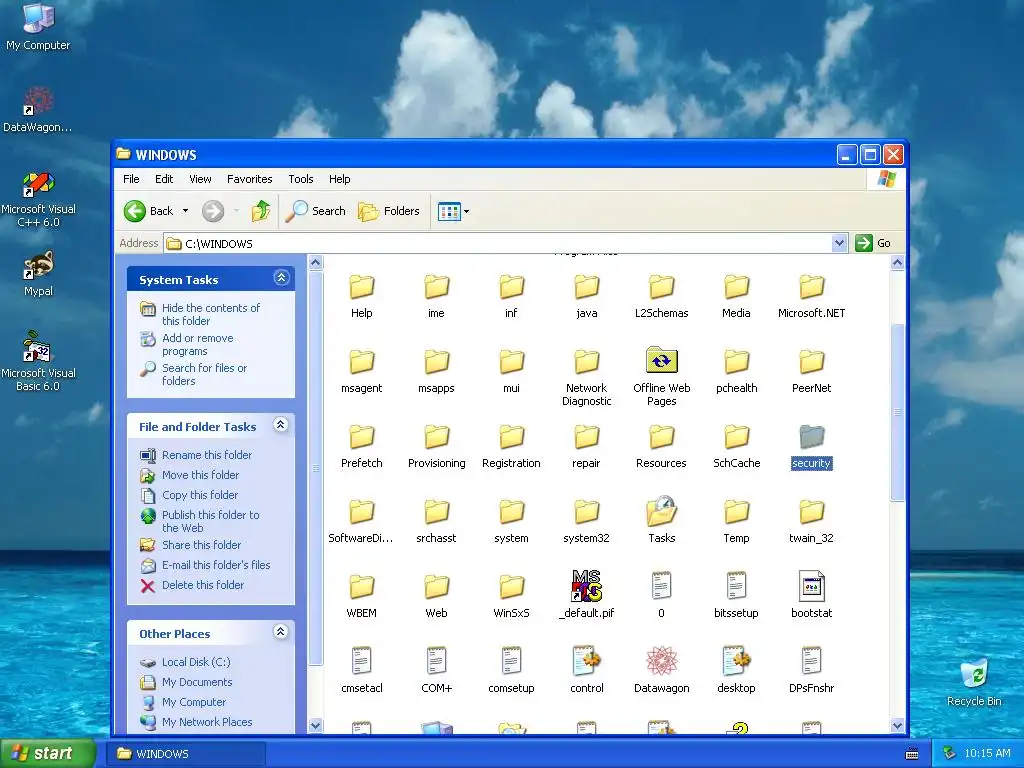Viewport: 1024px width, 768px height.
Task: Click file list scrollbar down arrow
Action: click(x=897, y=725)
